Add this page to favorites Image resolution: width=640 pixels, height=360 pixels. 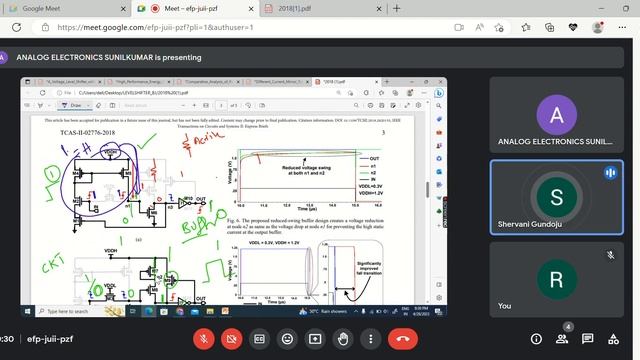click(499, 27)
